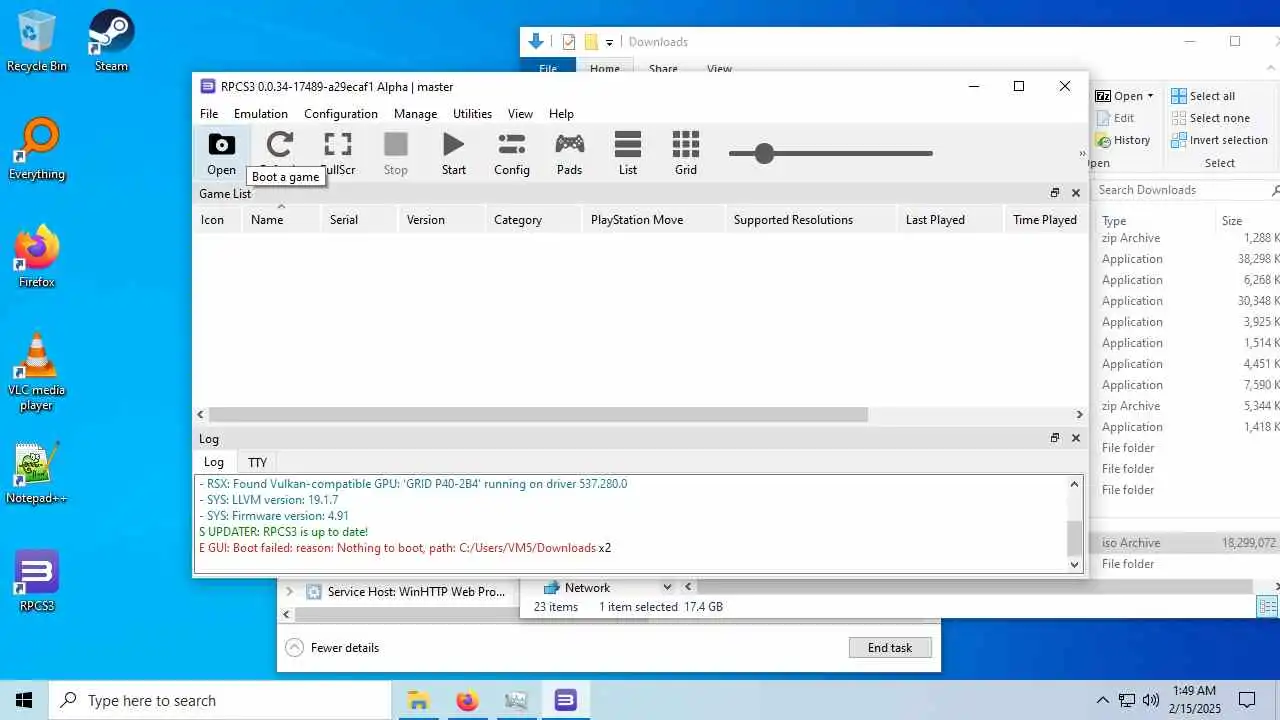Float the Game List panel

[x=1054, y=193]
